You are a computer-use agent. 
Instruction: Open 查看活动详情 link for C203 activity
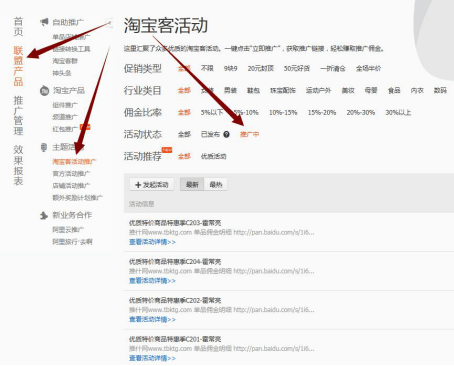pos(152,242)
